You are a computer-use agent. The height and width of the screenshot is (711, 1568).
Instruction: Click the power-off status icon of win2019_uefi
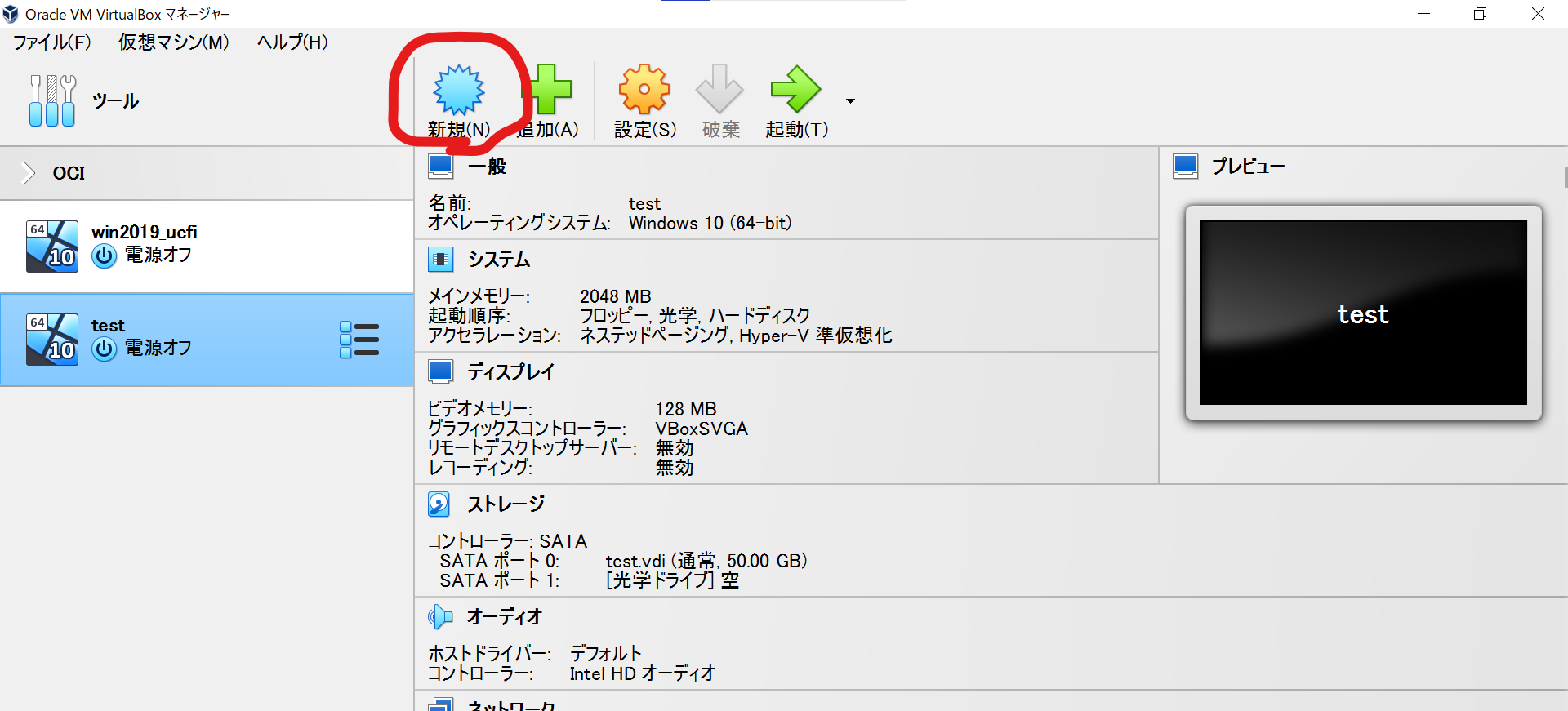105,256
